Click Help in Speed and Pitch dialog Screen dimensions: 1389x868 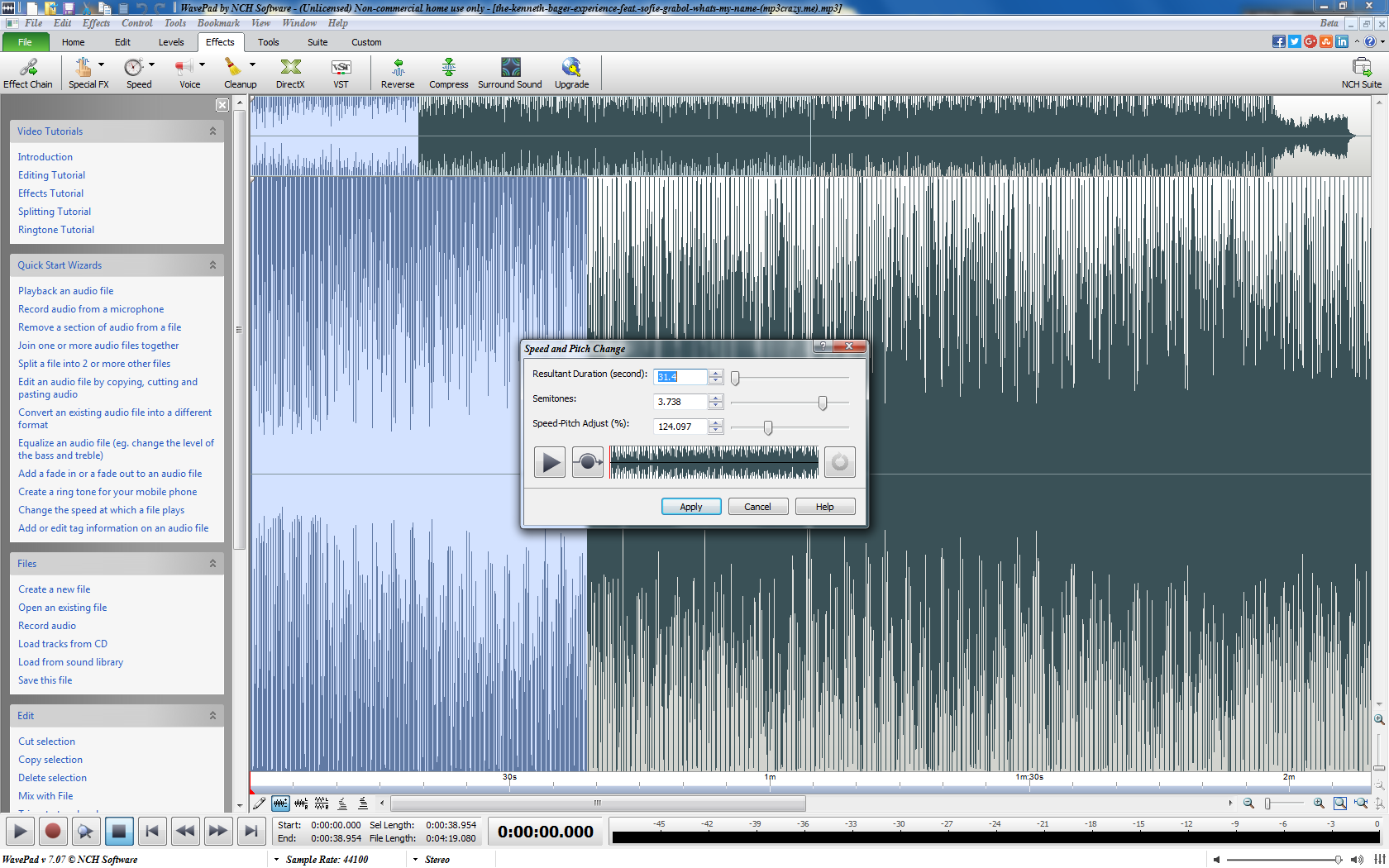tap(825, 507)
